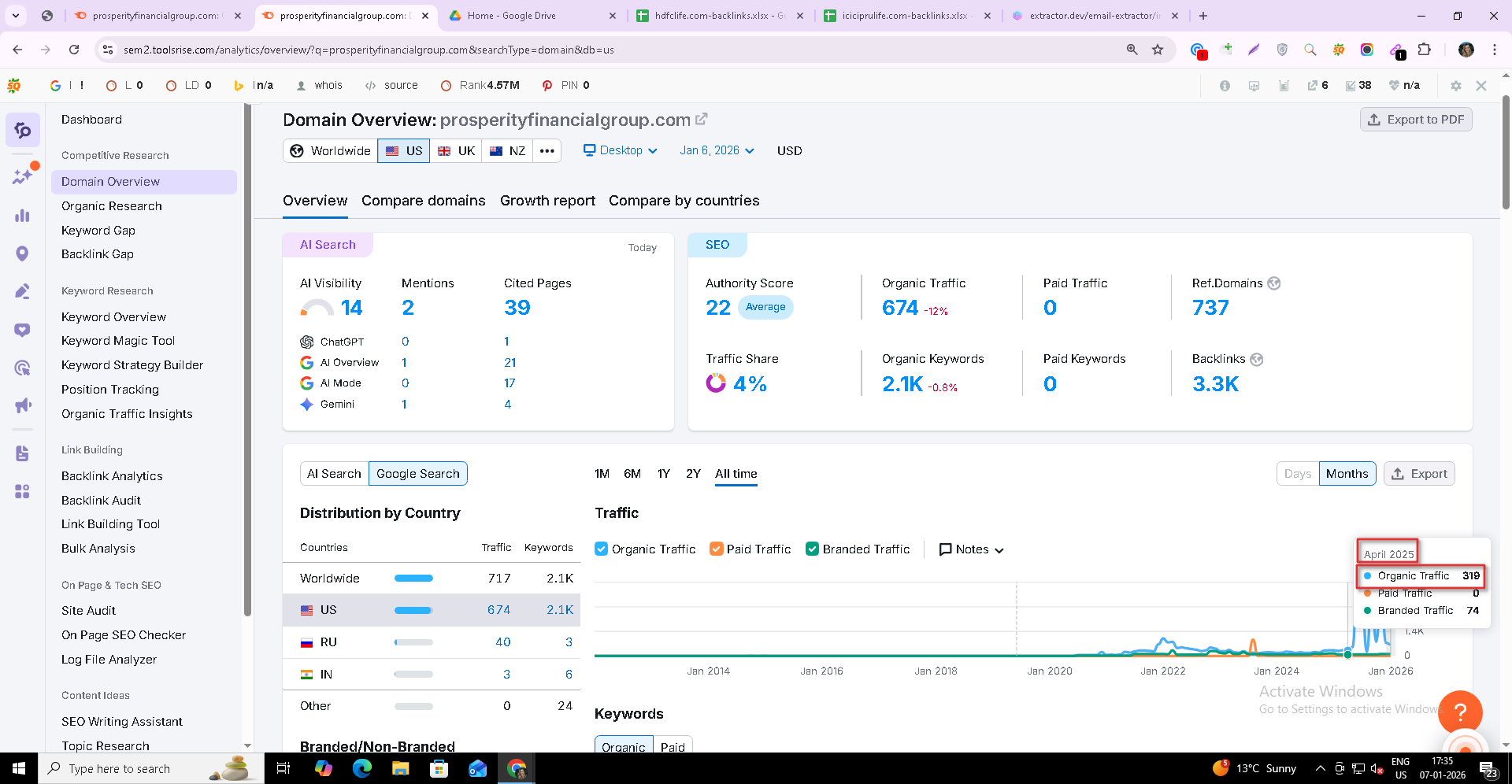Switch to the Compare domains tab
This screenshot has width=1512, height=784.
coord(423,201)
